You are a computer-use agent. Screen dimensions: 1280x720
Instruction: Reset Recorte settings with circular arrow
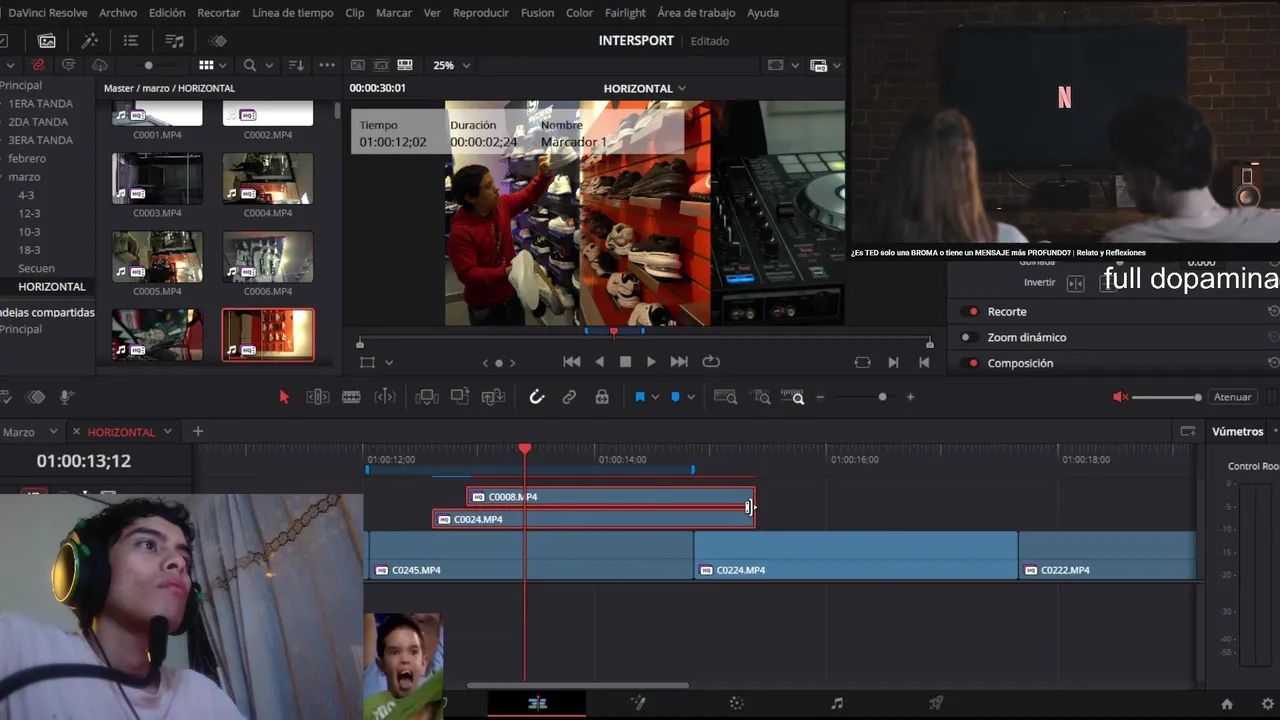pyautogui.click(x=1273, y=312)
